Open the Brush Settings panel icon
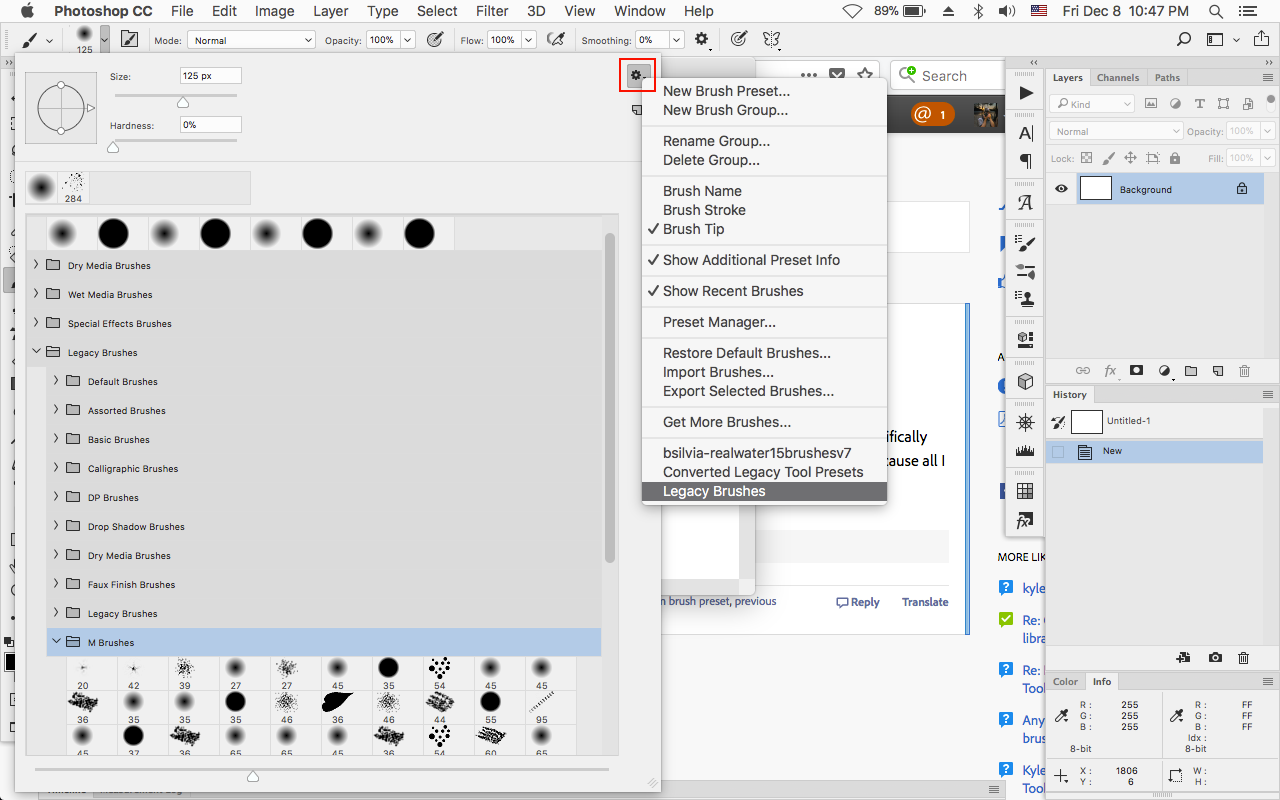 pyautogui.click(x=1026, y=244)
